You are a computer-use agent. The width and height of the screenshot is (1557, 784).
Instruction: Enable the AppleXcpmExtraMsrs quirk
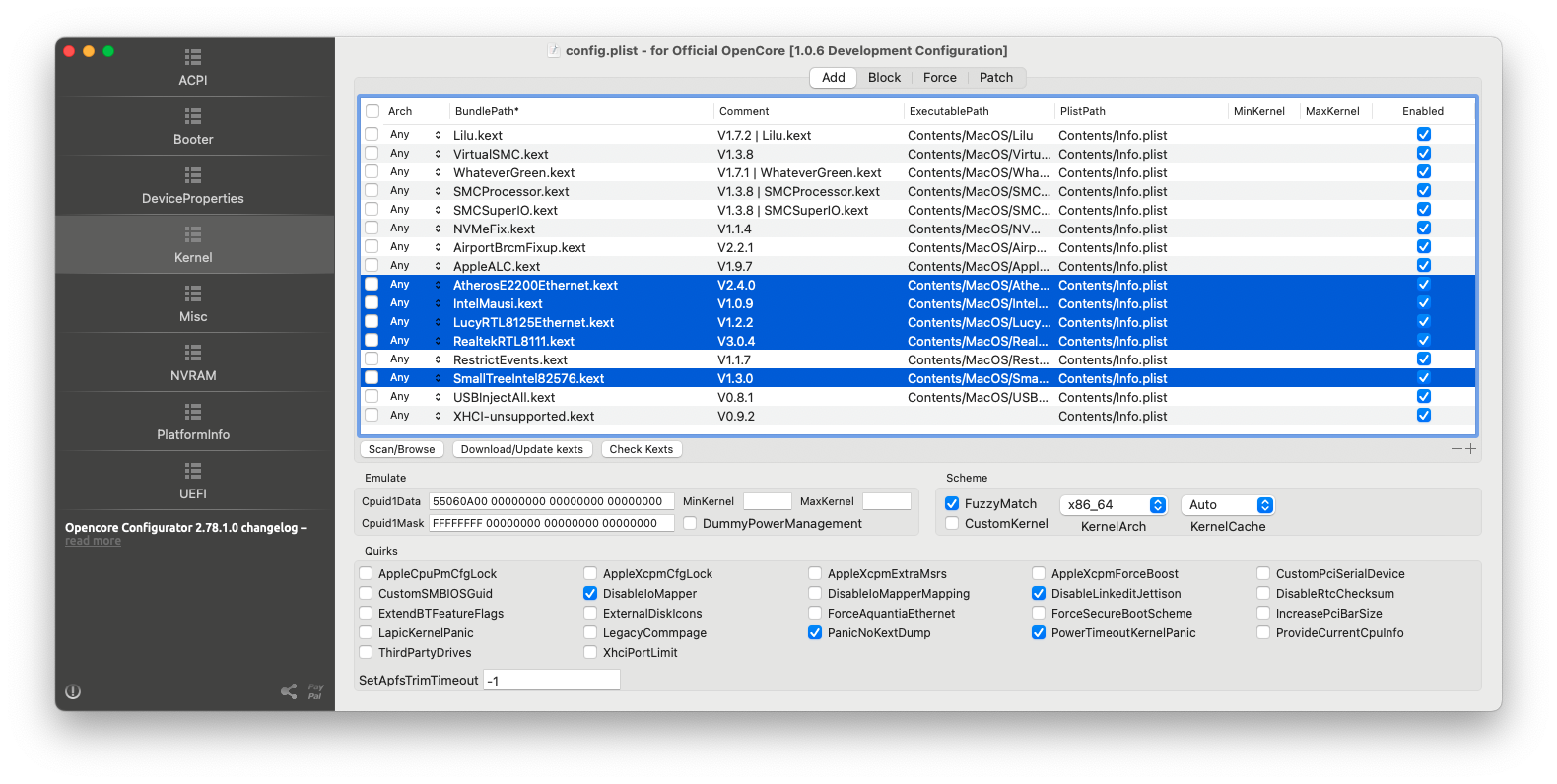pyautogui.click(x=815, y=573)
